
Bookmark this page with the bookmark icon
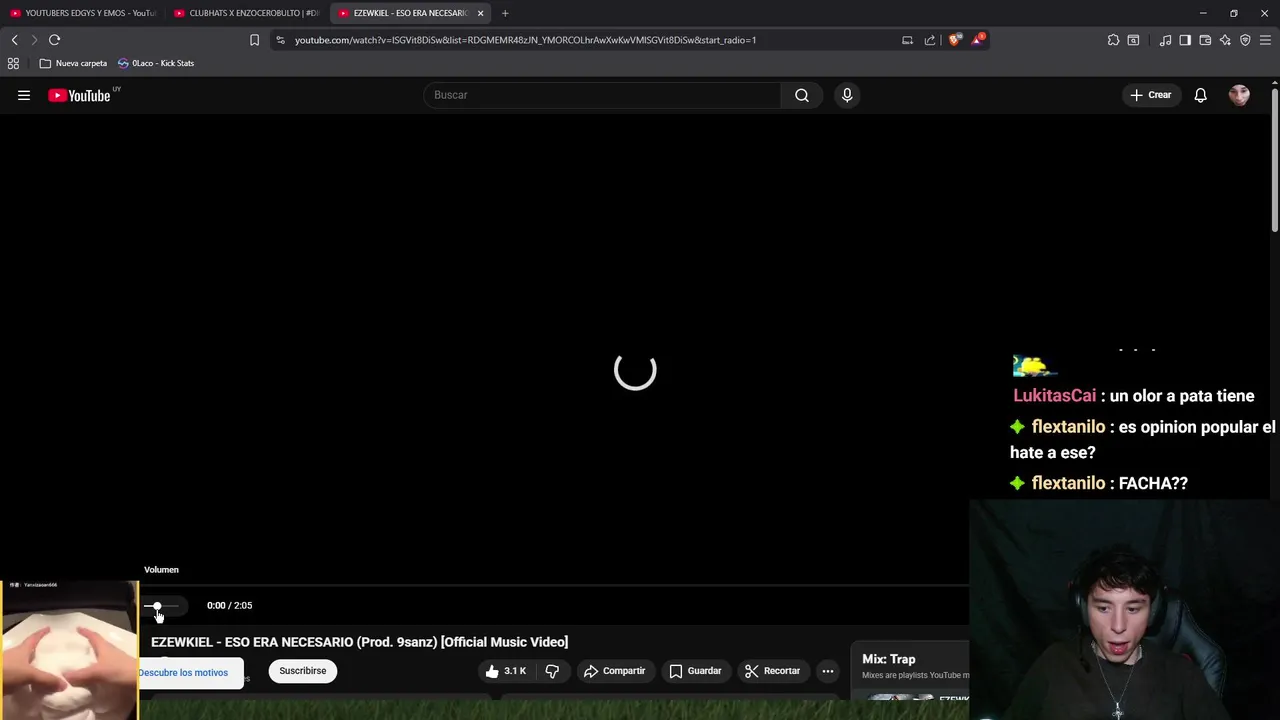(x=254, y=40)
